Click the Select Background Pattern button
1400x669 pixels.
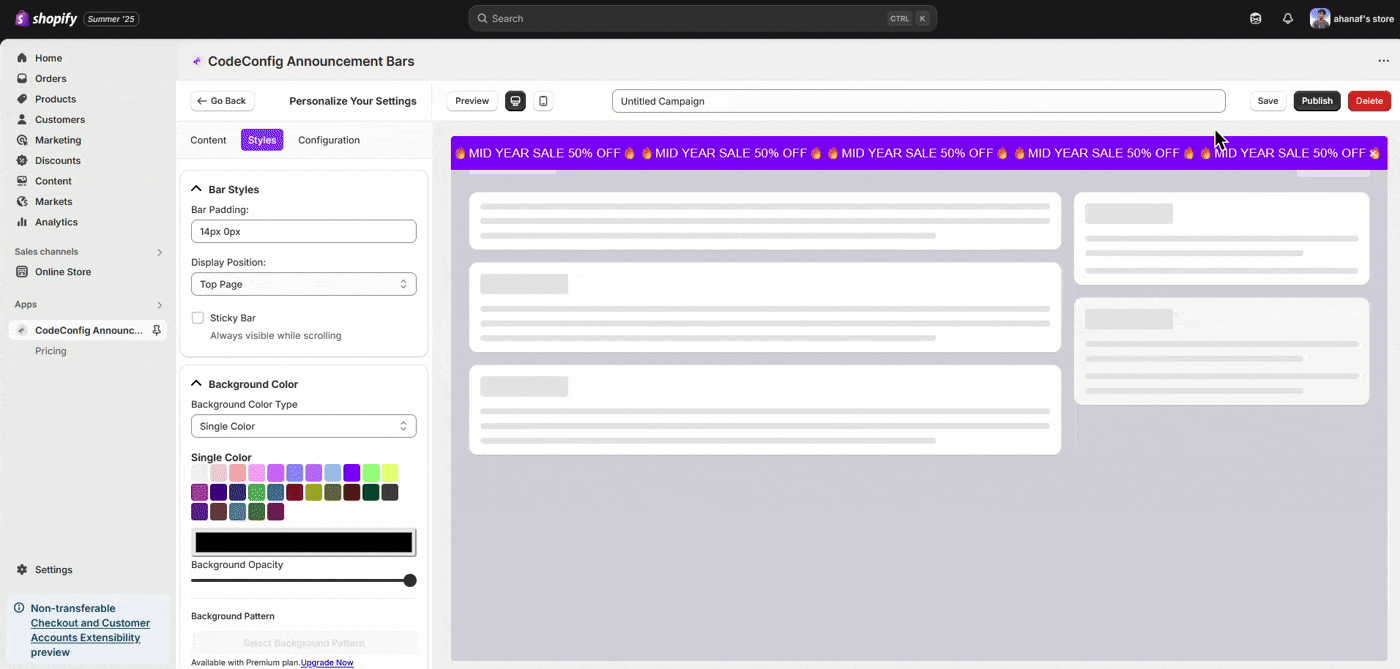pos(304,643)
